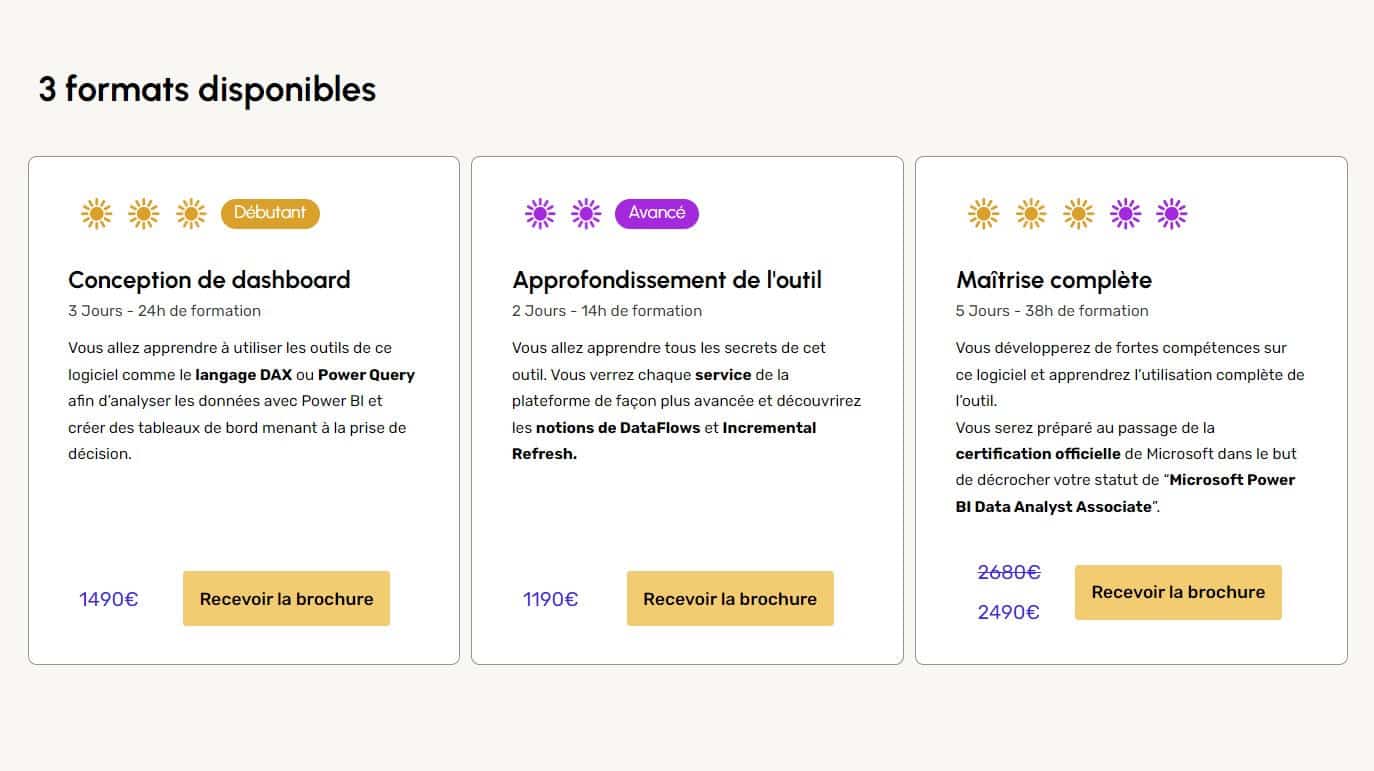This screenshot has height=771, width=1374.
Task: Click the Approfondissement de l'outil title
Action: (667, 280)
